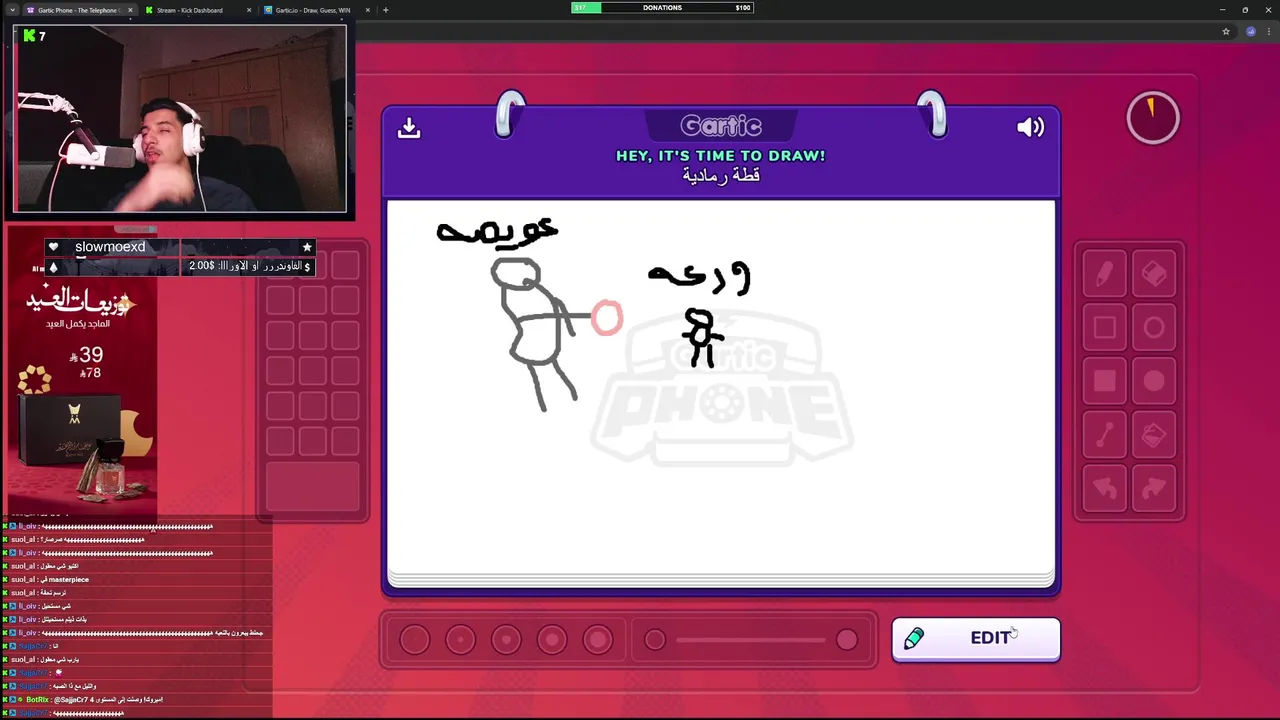Click the DONATIONS goal bar
Screen dimensions: 1280x720
click(x=662, y=8)
